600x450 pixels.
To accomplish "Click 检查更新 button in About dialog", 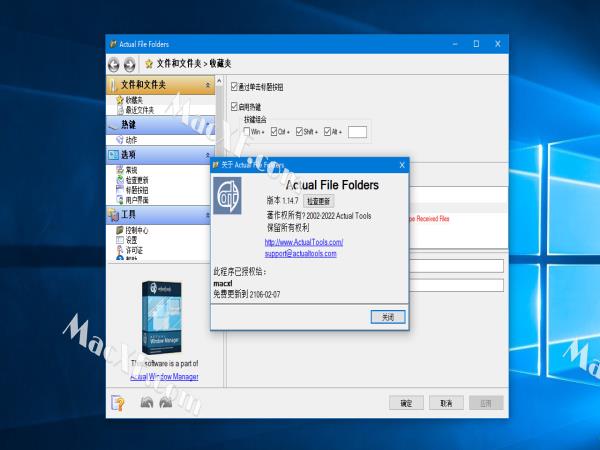I will (318, 201).
